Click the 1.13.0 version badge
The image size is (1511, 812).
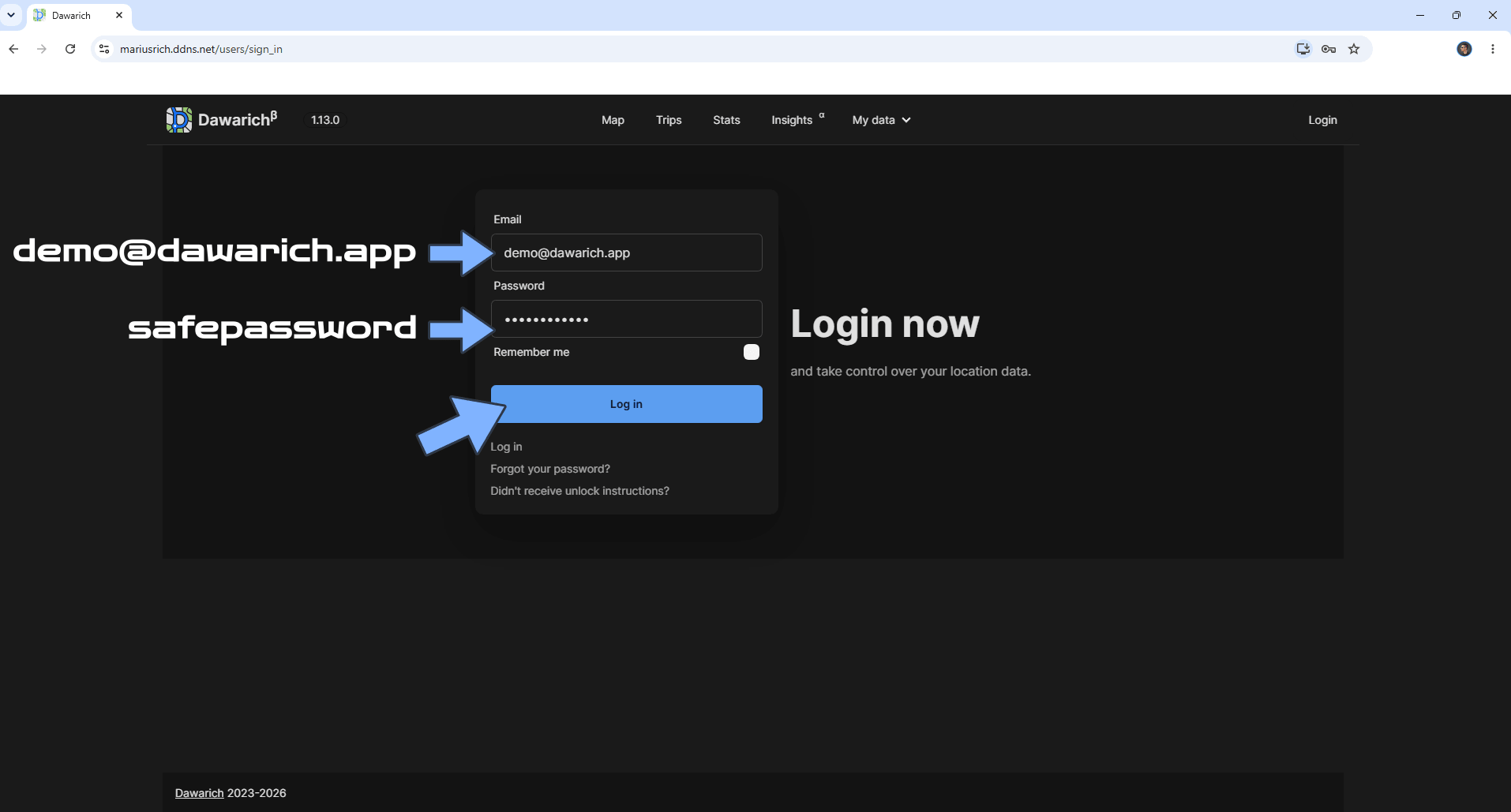pos(325,120)
